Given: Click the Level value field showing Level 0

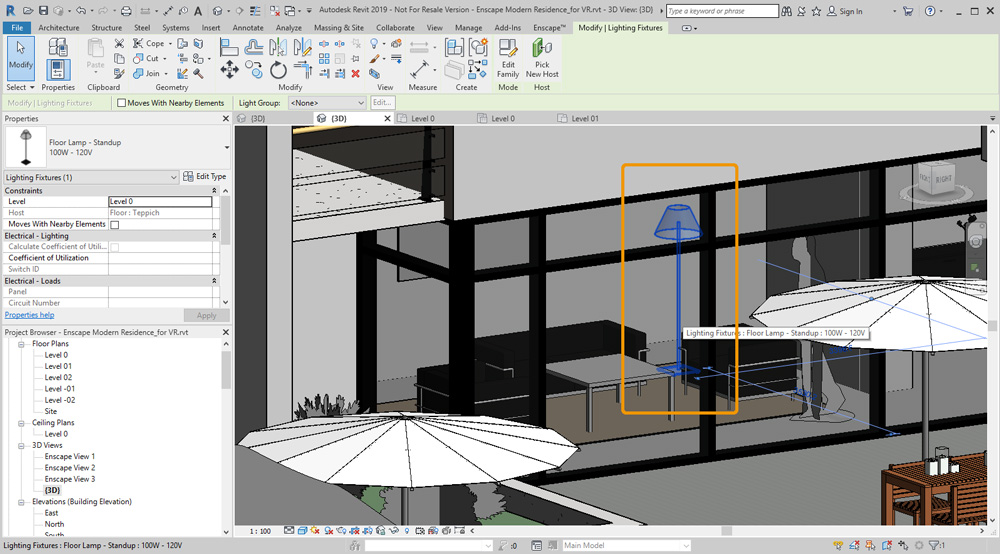Looking at the screenshot, I should [x=160, y=201].
